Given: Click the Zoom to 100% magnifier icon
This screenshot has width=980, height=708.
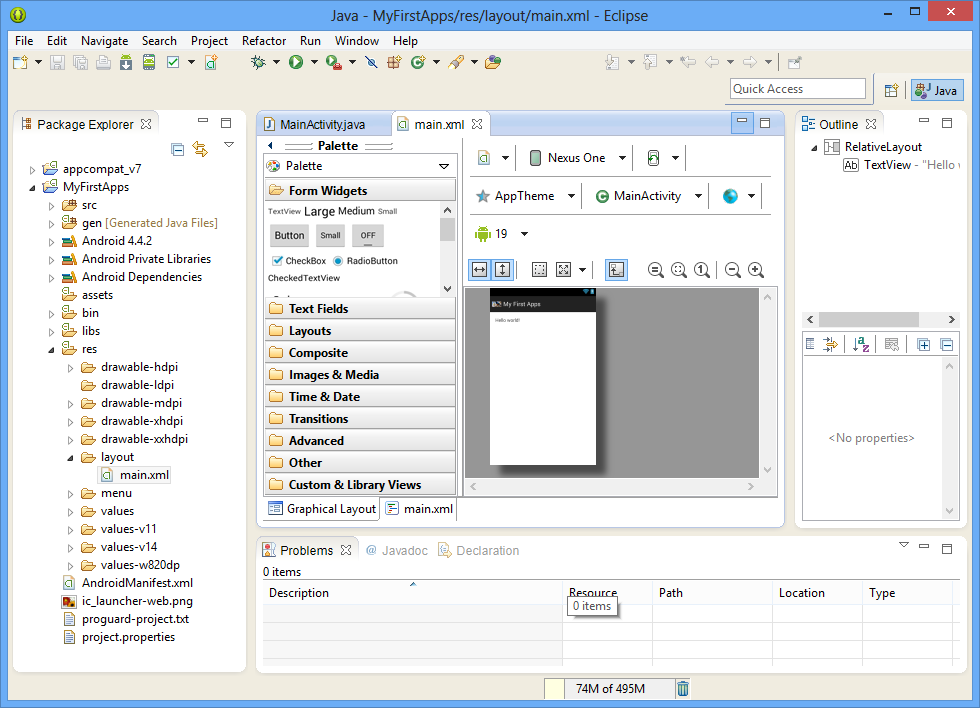Looking at the screenshot, I should tap(701, 270).
